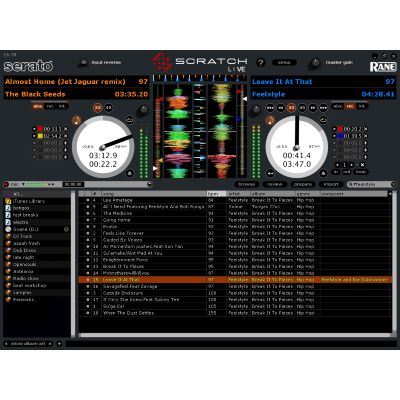Click right deck fast rewind bend button
The height and width of the screenshot is (400, 400).
point(270,108)
